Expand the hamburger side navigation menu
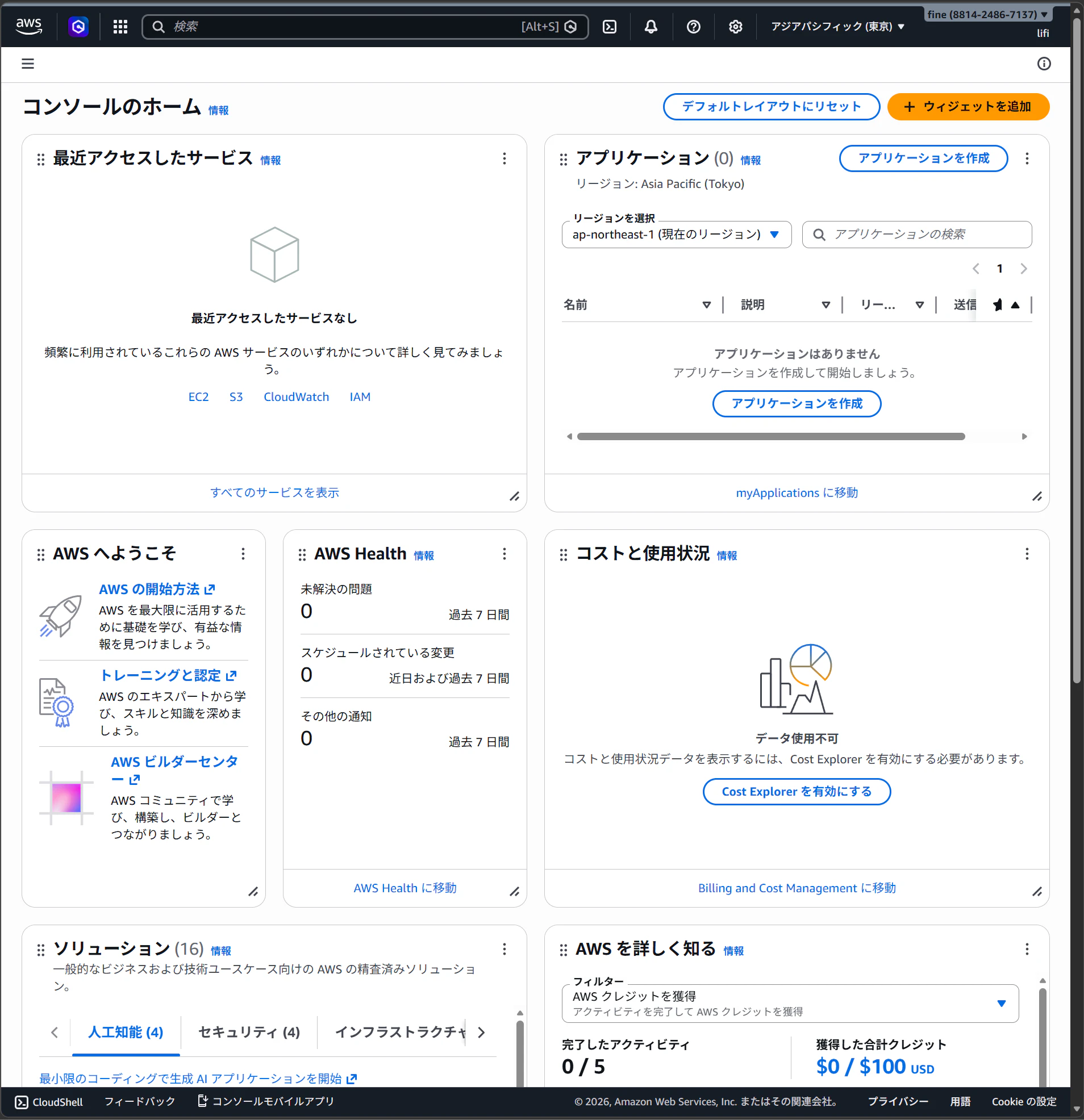 pos(28,64)
